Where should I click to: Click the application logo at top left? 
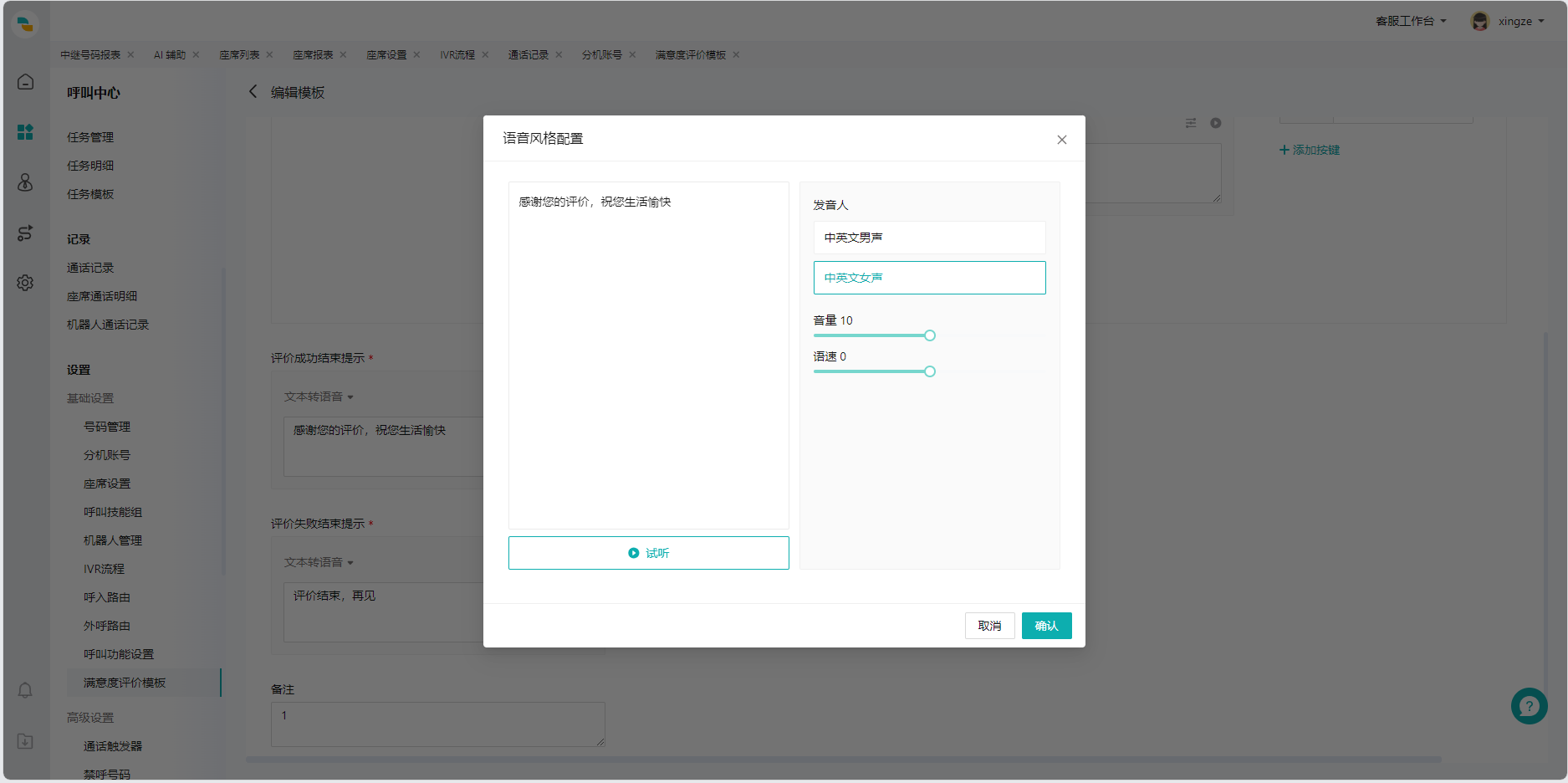coord(26,23)
